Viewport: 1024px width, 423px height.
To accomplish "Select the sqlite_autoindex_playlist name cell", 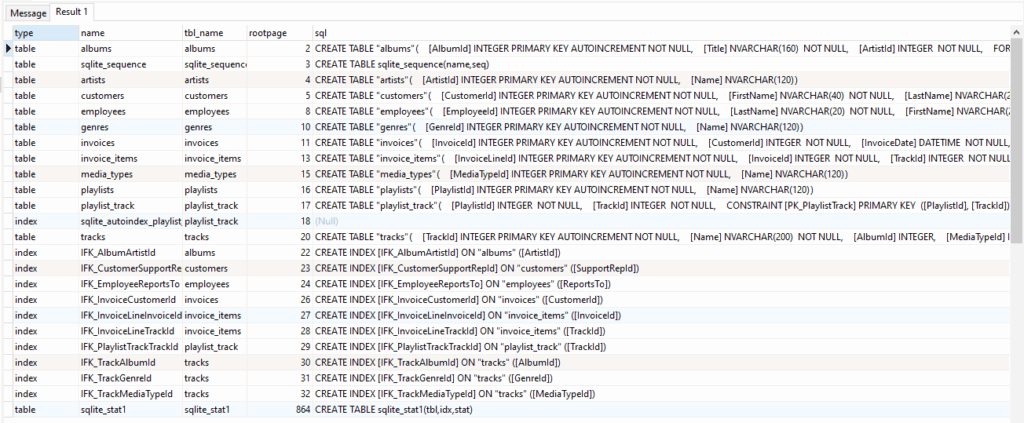I will click(130, 221).
